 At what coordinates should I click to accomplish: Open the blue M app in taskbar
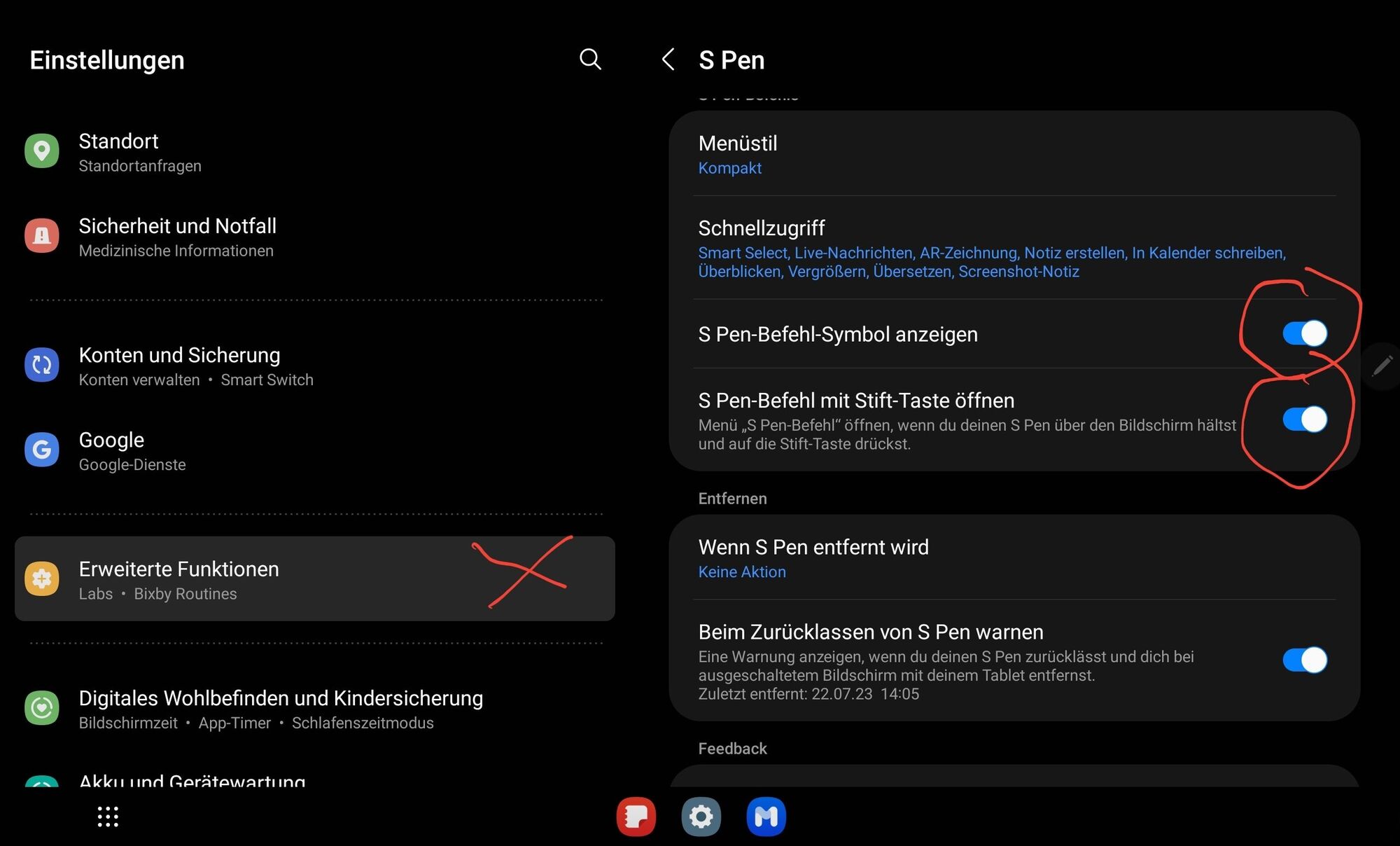click(x=766, y=817)
